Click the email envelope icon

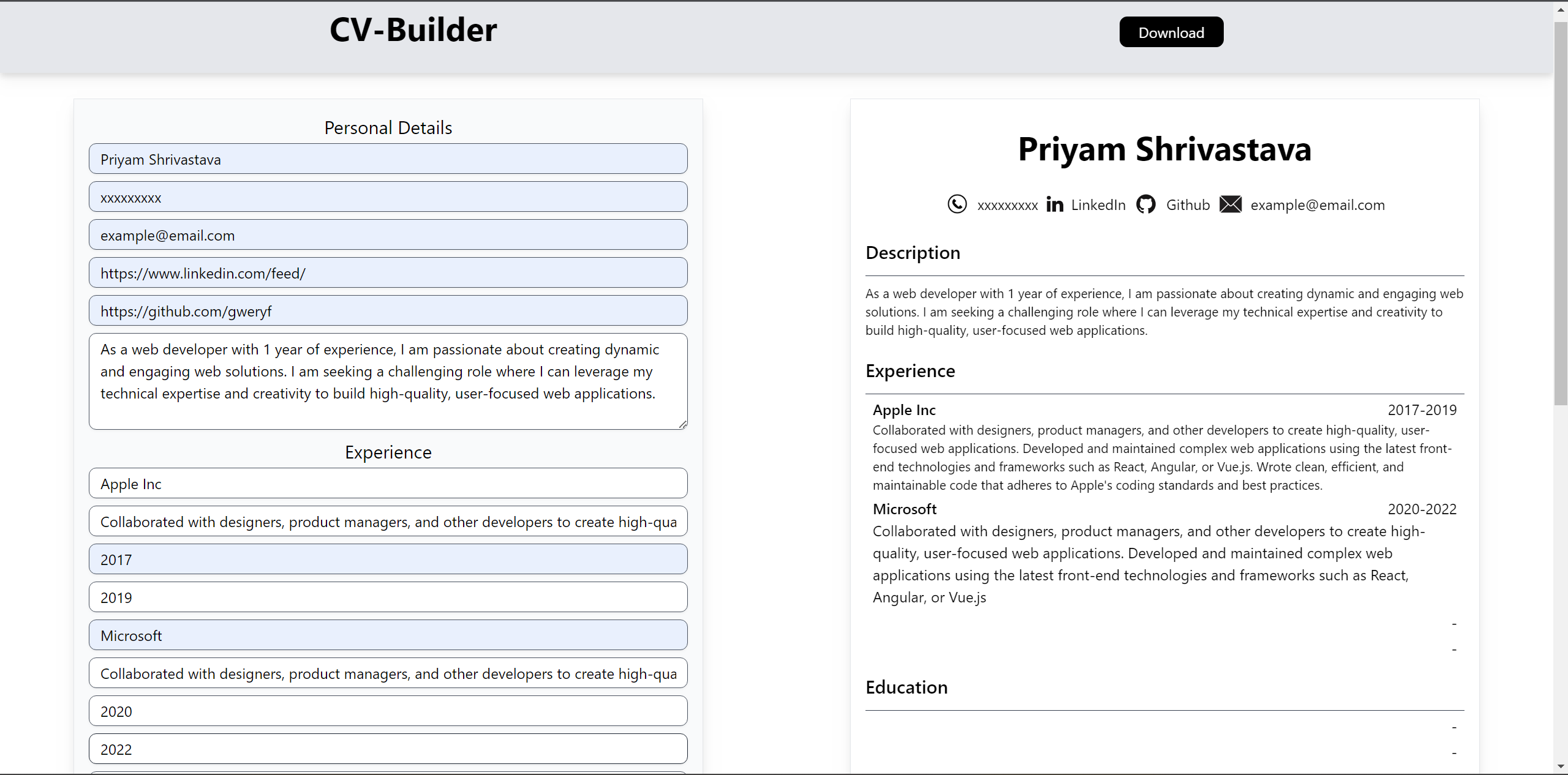point(1231,204)
